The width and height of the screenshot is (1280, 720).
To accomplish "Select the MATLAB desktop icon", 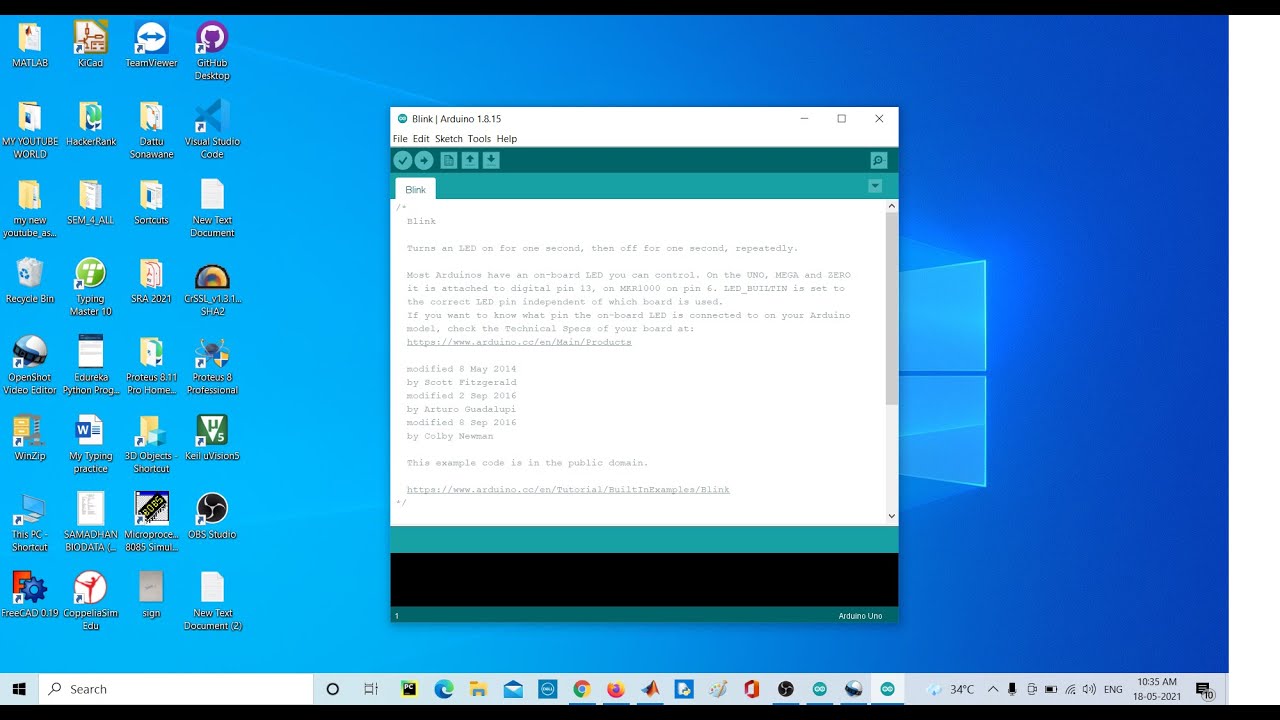I will (x=30, y=45).
